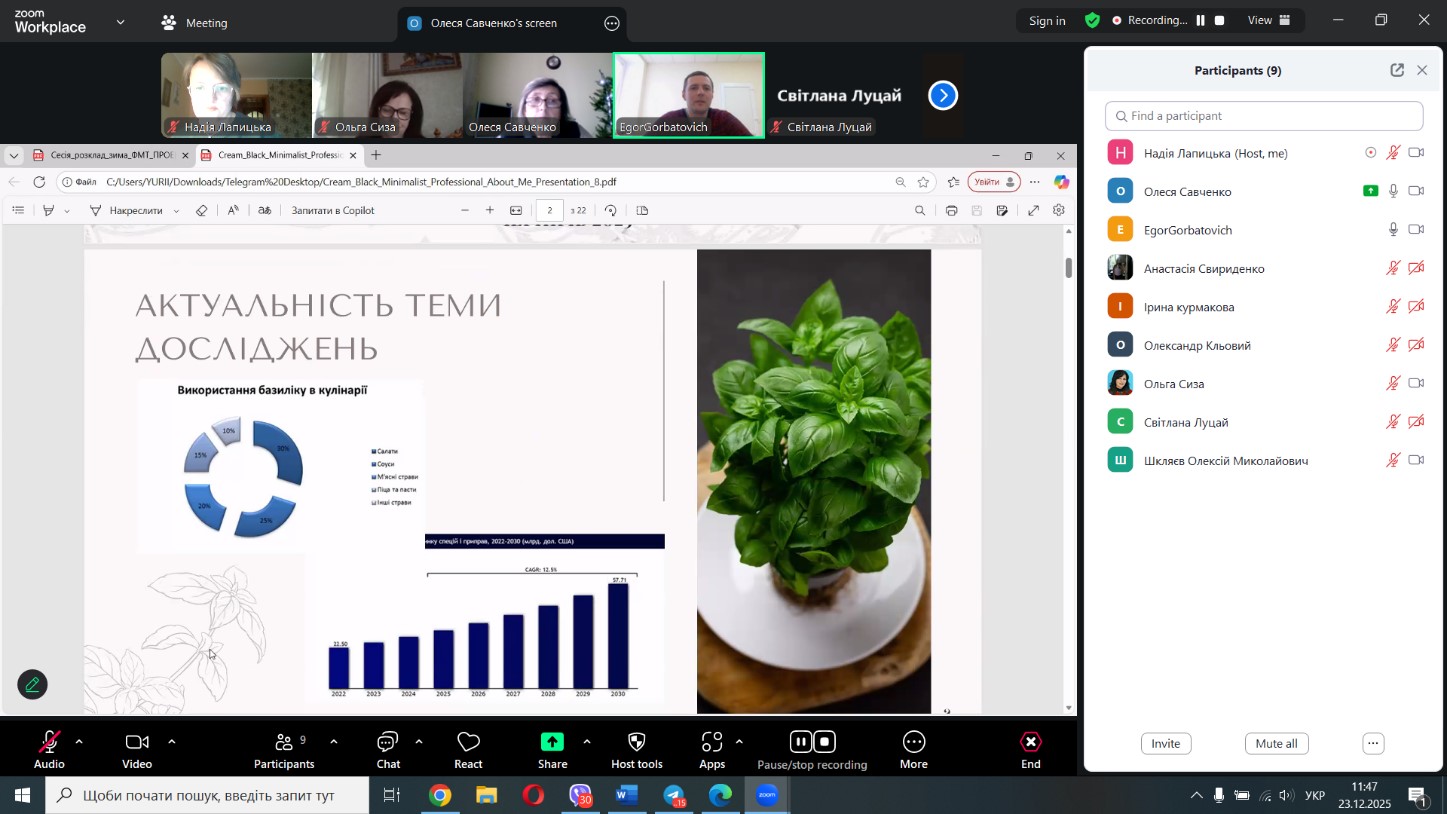Click the annotation pencil button
The image size is (1447, 814).
(33, 685)
